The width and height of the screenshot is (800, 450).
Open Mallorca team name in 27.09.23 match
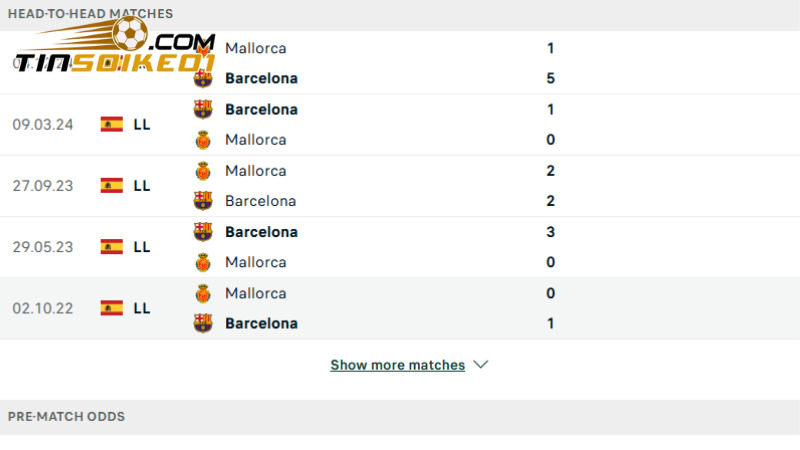(x=255, y=171)
